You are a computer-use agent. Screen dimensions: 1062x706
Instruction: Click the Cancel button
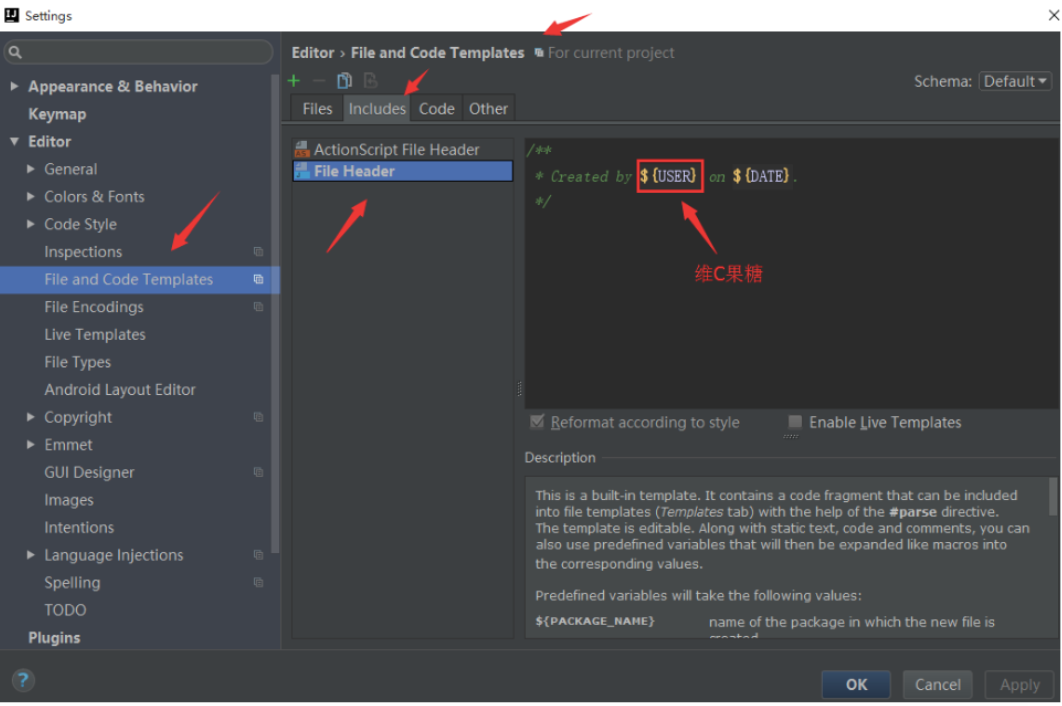[937, 684]
